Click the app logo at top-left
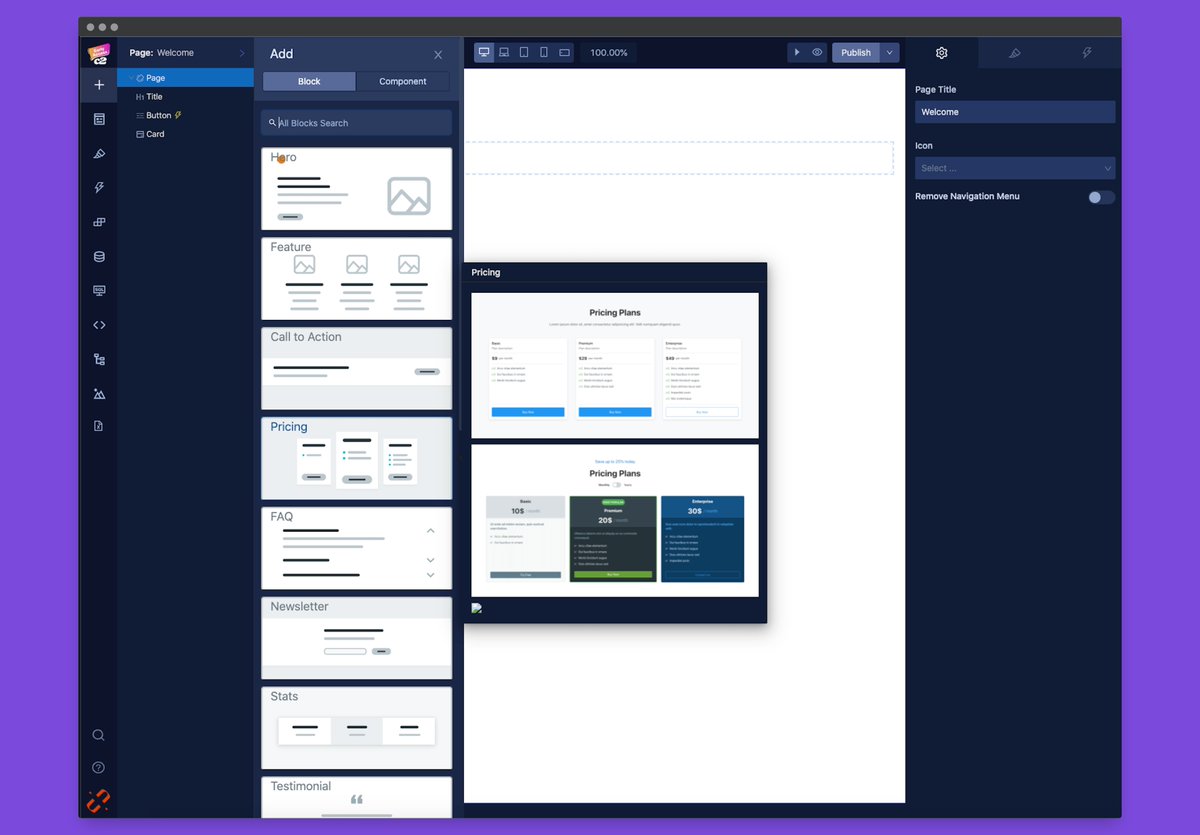Viewport: 1200px width, 835px height. coord(98,53)
